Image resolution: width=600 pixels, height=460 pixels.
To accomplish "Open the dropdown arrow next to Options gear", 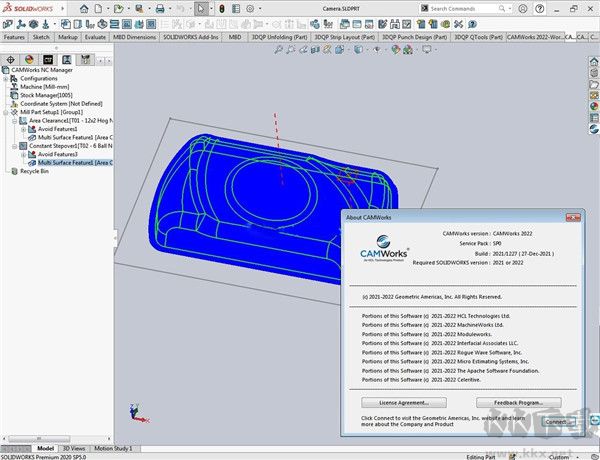I will pos(260,8).
